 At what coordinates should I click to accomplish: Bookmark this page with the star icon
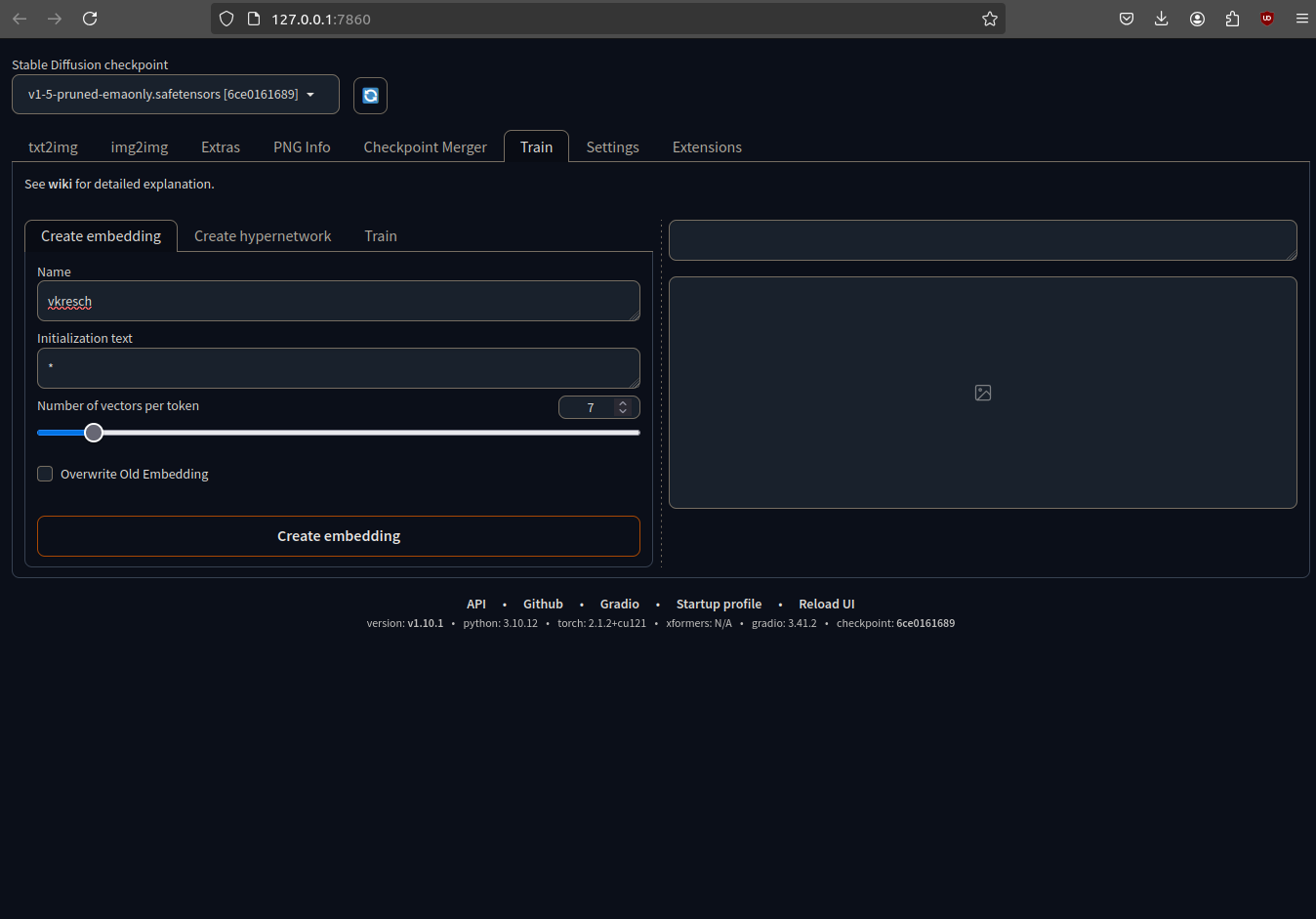pyautogui.click(x=989, y=19)
